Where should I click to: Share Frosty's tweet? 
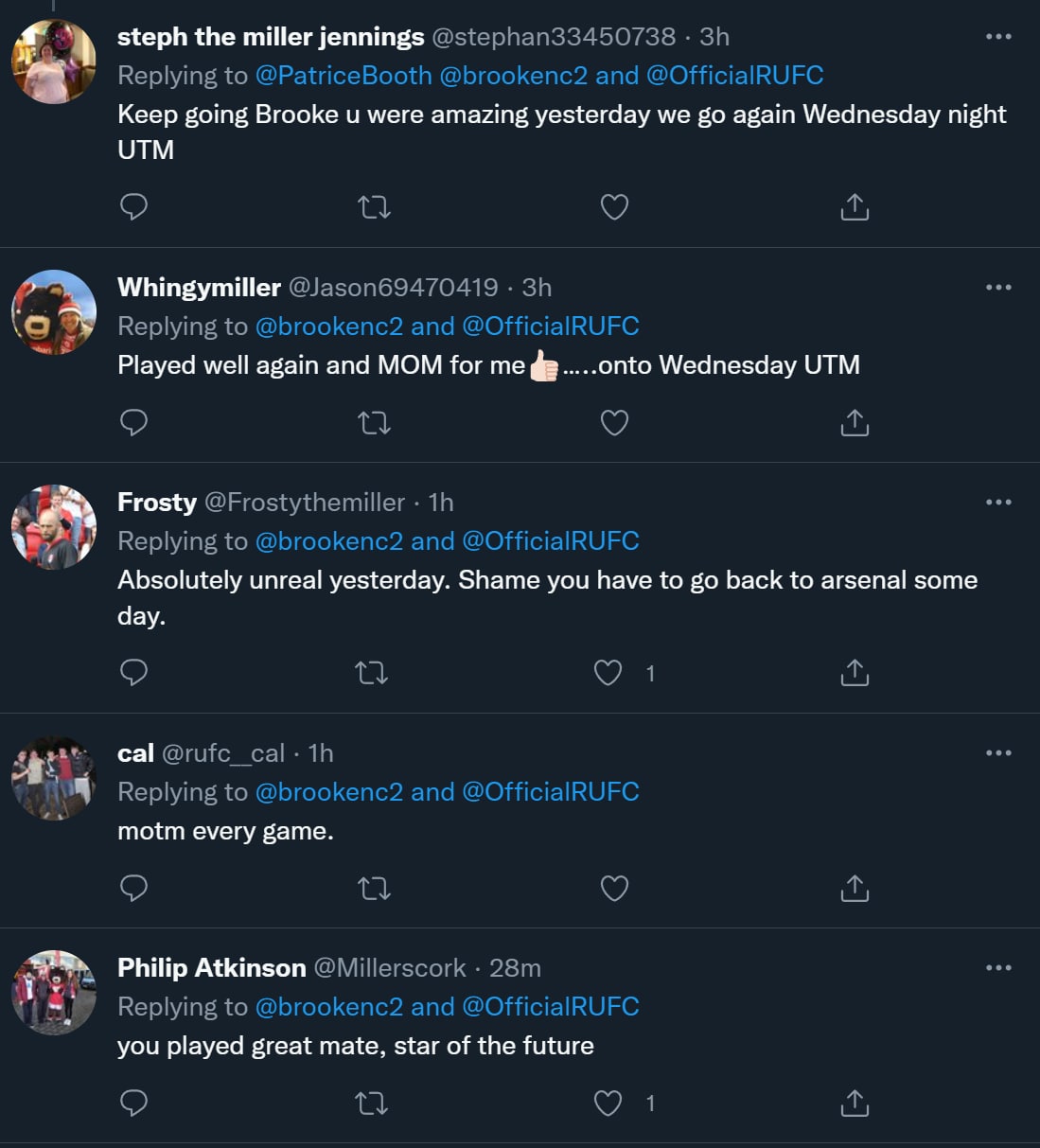click(855, 673)
